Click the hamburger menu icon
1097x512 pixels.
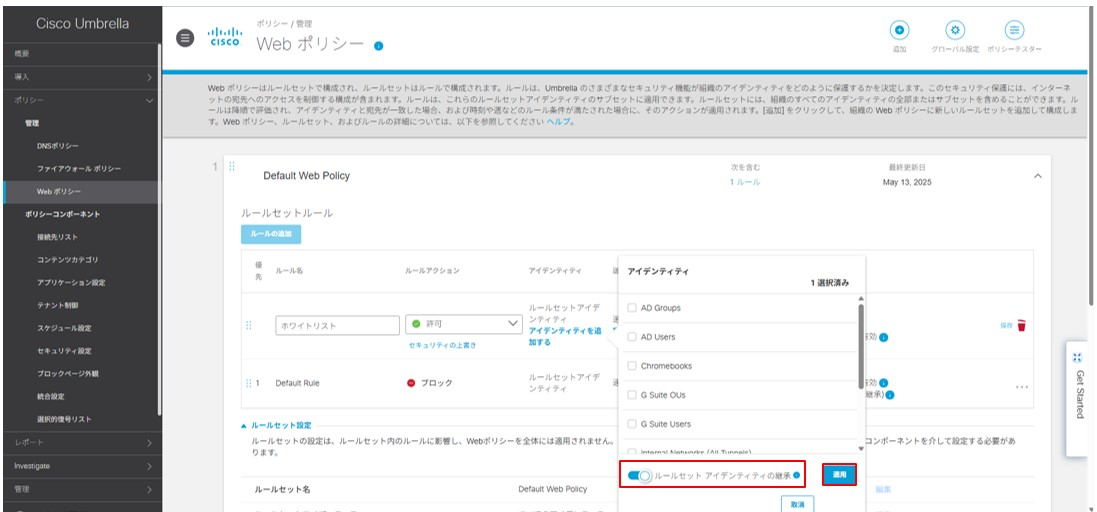pyautogui.click(x=185, y=38)
